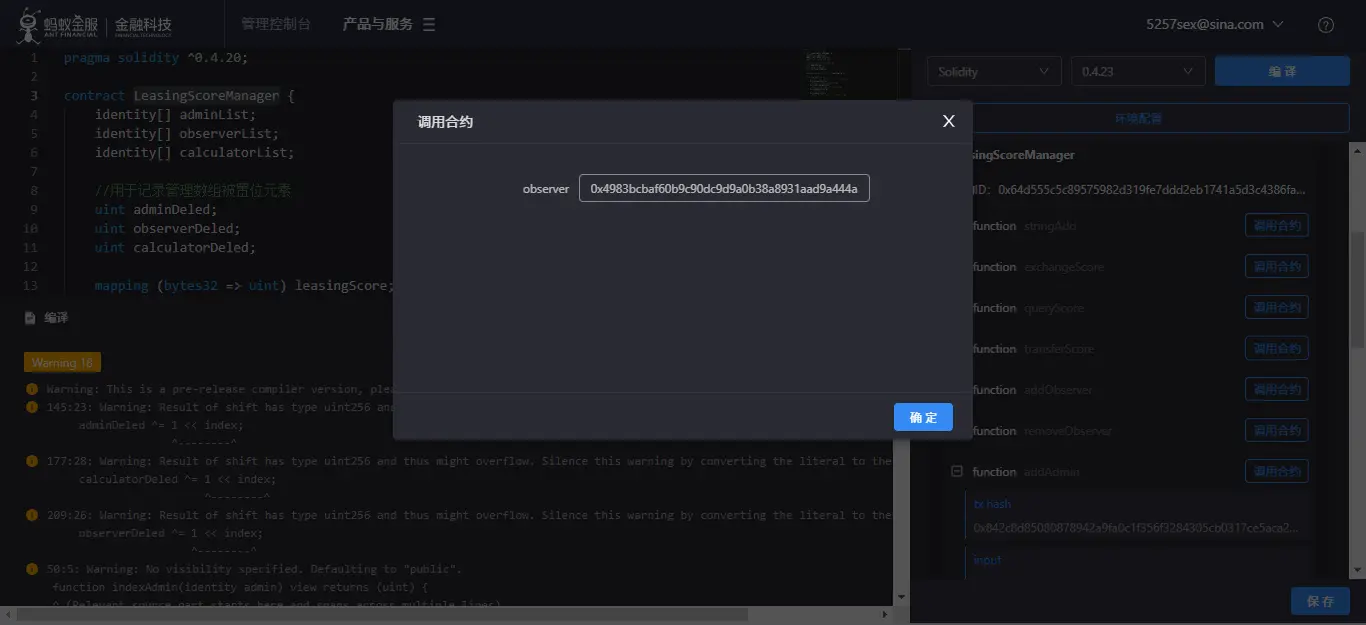Click 'uint adminDeled;' code line
The width and height of the screenshot is (1366, 625).
click(156, 210)
